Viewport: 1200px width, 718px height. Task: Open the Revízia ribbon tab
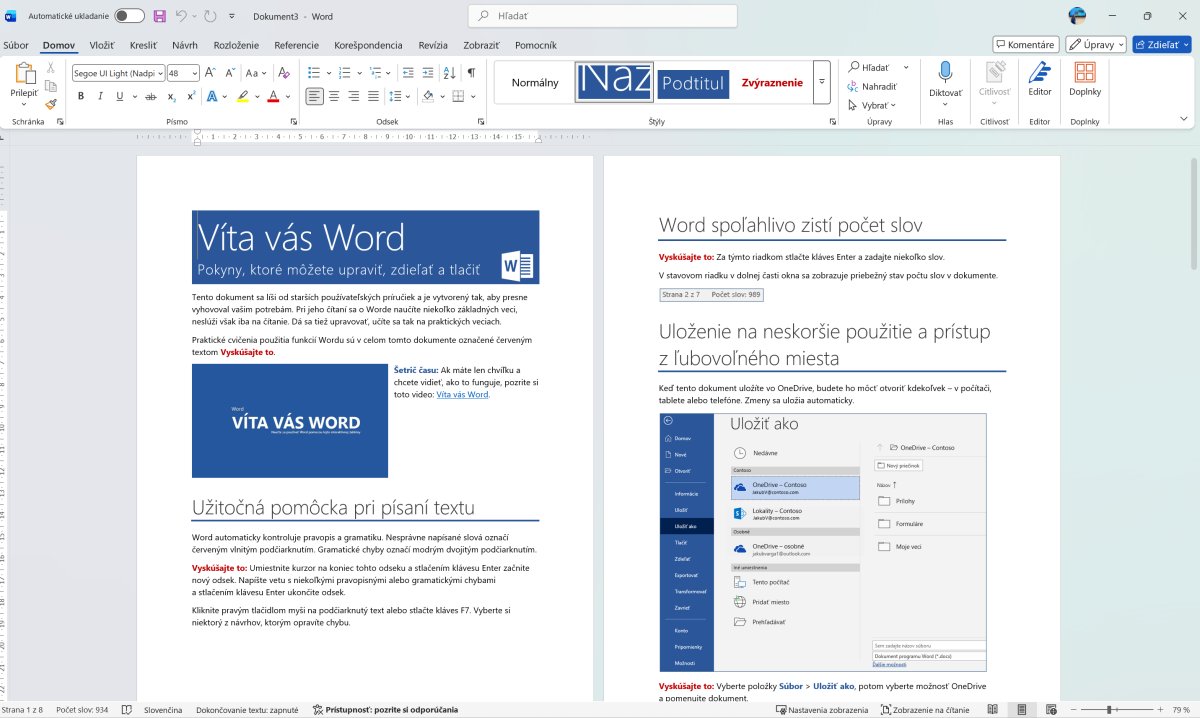(x=433, y=45)
